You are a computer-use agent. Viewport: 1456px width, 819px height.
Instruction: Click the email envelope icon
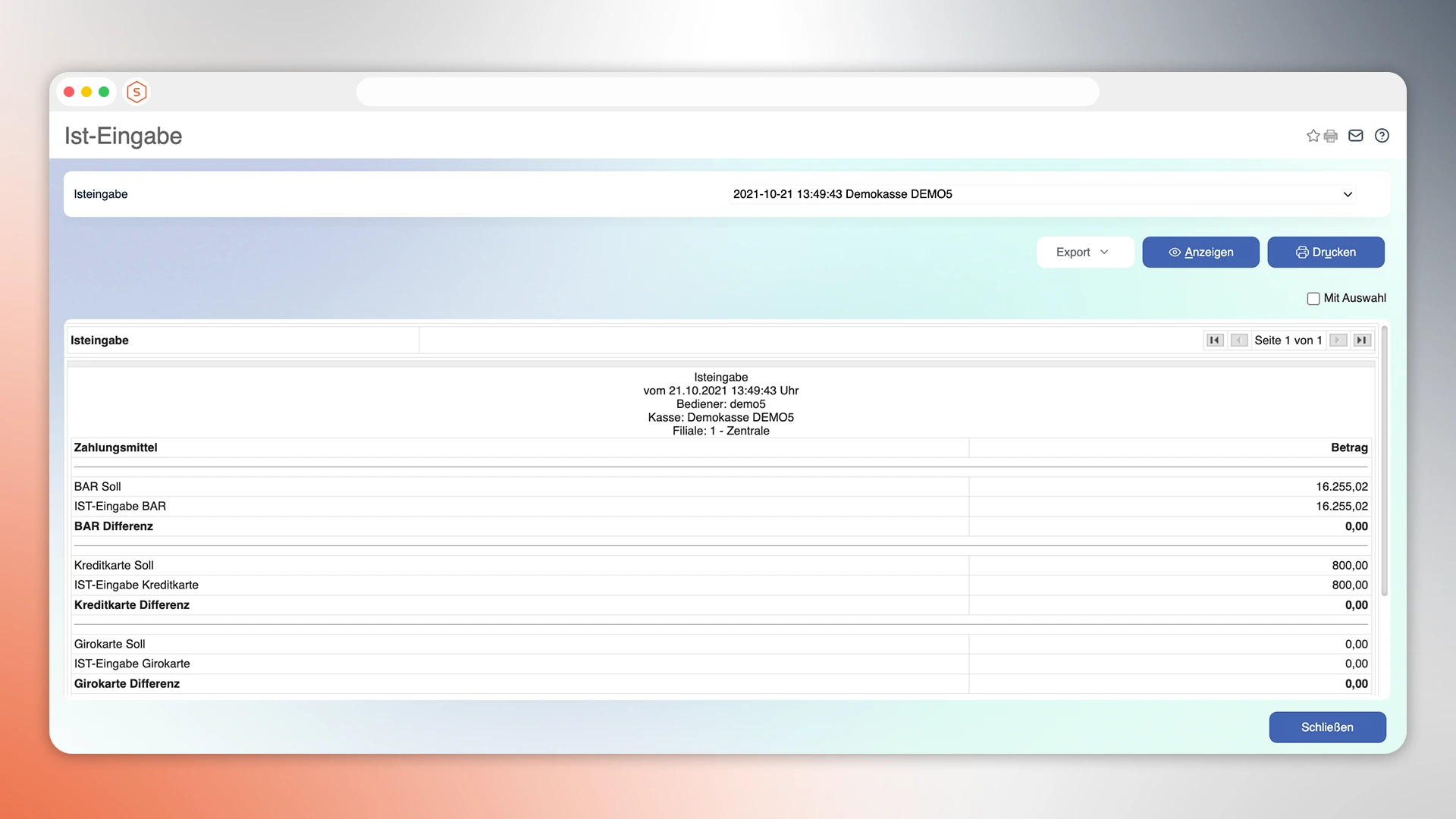(1356, 136)
